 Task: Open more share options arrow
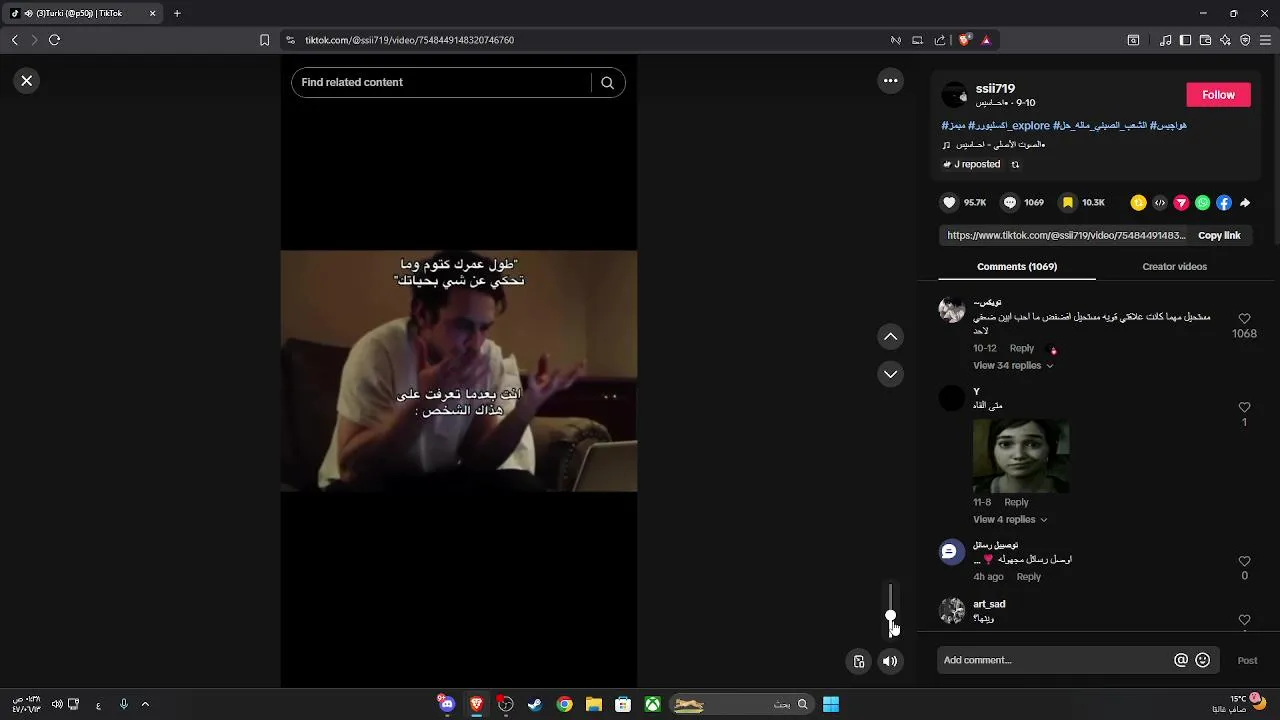point(1245,203)
